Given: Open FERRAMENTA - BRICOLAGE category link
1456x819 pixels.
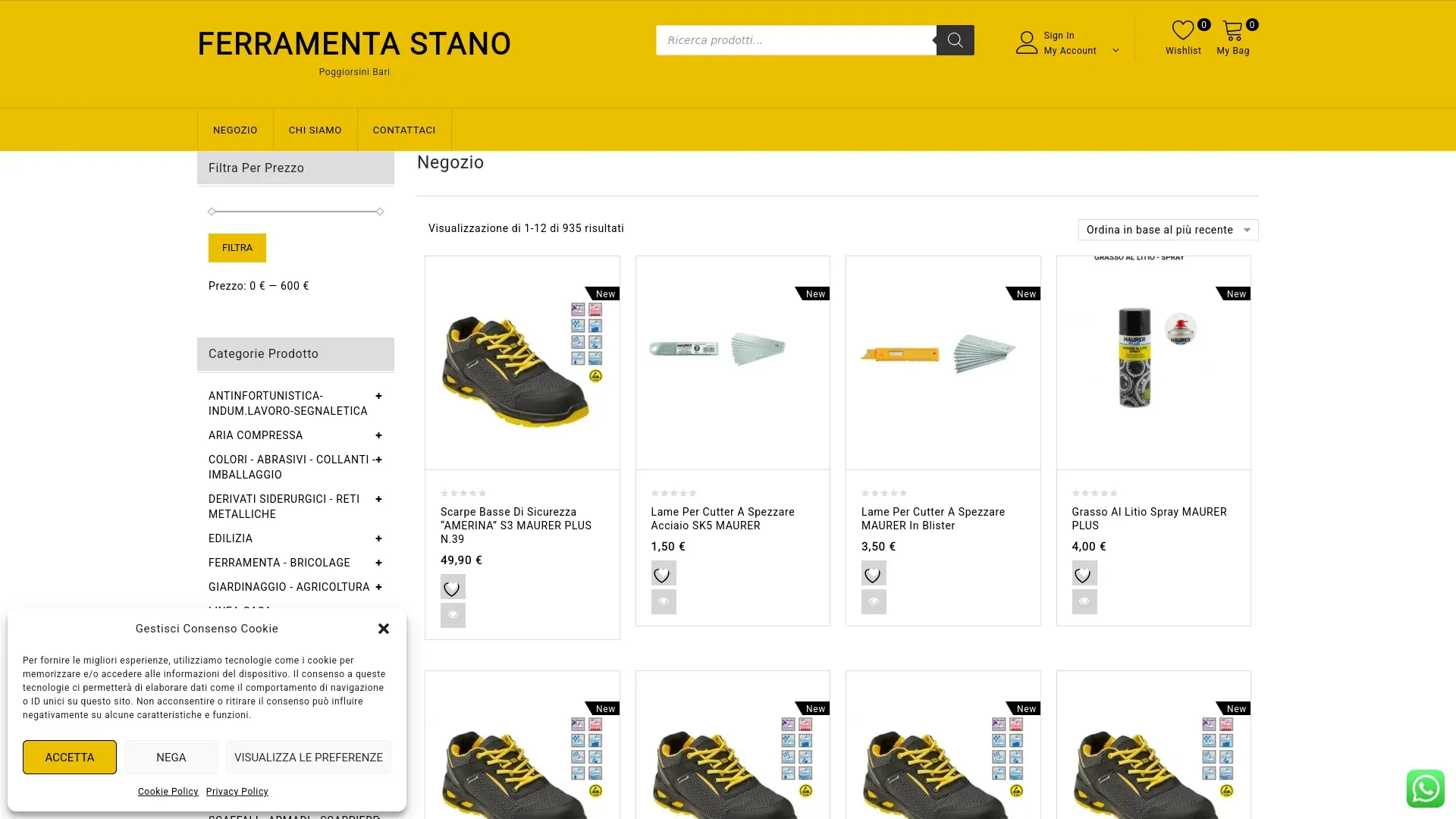Looking at the screenshot, I should pos(279,563).
